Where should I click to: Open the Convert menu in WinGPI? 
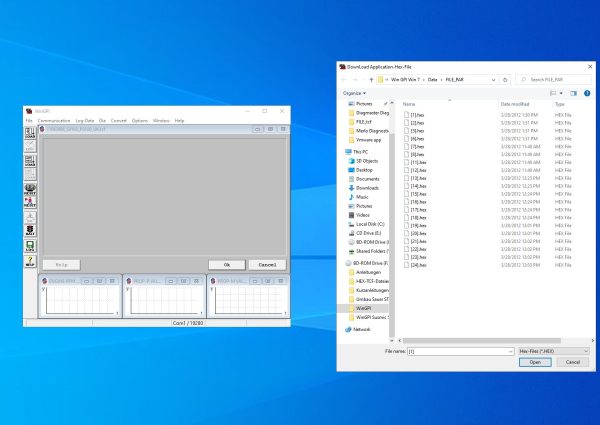pyautogui.click(x=119, y=120)
